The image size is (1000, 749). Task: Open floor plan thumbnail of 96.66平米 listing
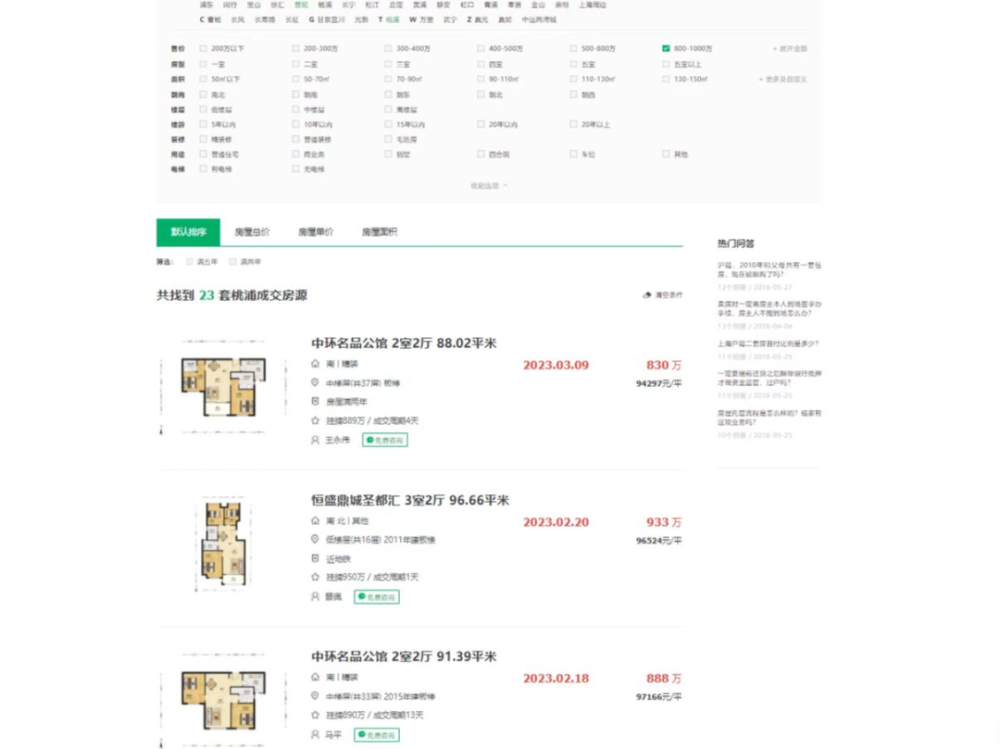point(223,544)
